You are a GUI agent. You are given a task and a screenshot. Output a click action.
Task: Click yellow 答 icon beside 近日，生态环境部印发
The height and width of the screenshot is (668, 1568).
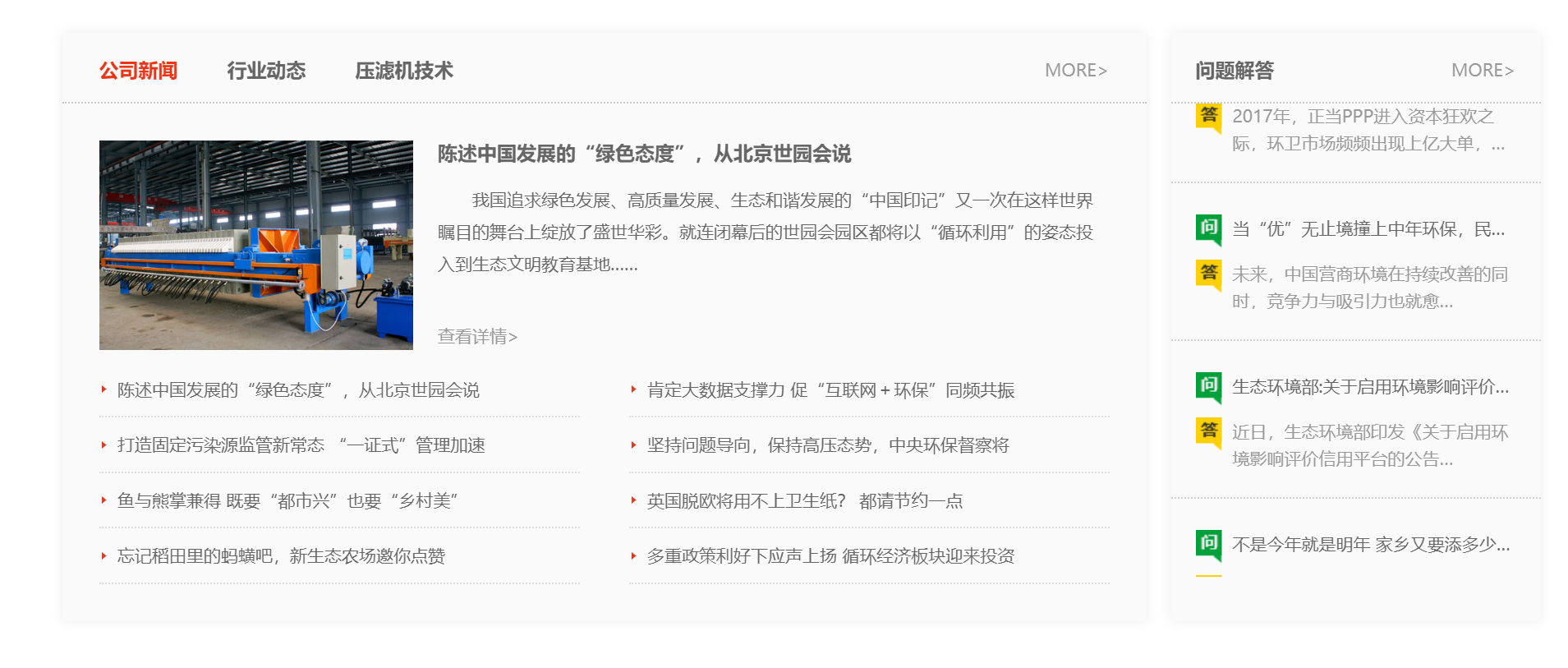pyautogui.click(x=1208, y=431)
